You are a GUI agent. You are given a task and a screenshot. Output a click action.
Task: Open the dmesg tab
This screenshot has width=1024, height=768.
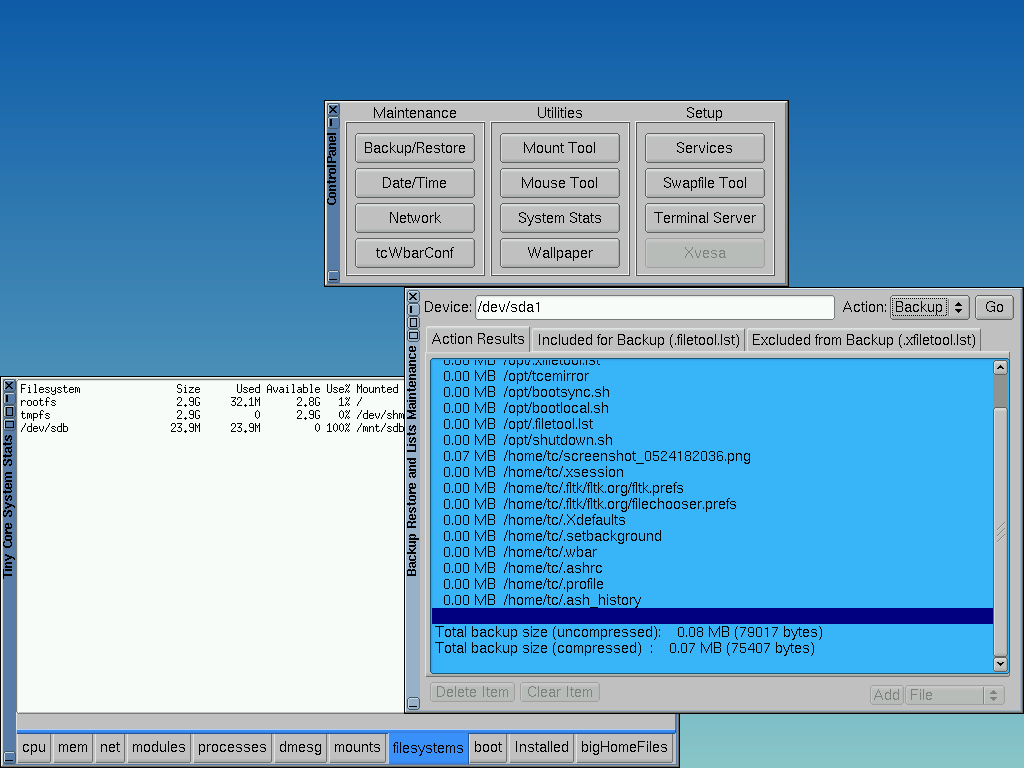[300, 747]
